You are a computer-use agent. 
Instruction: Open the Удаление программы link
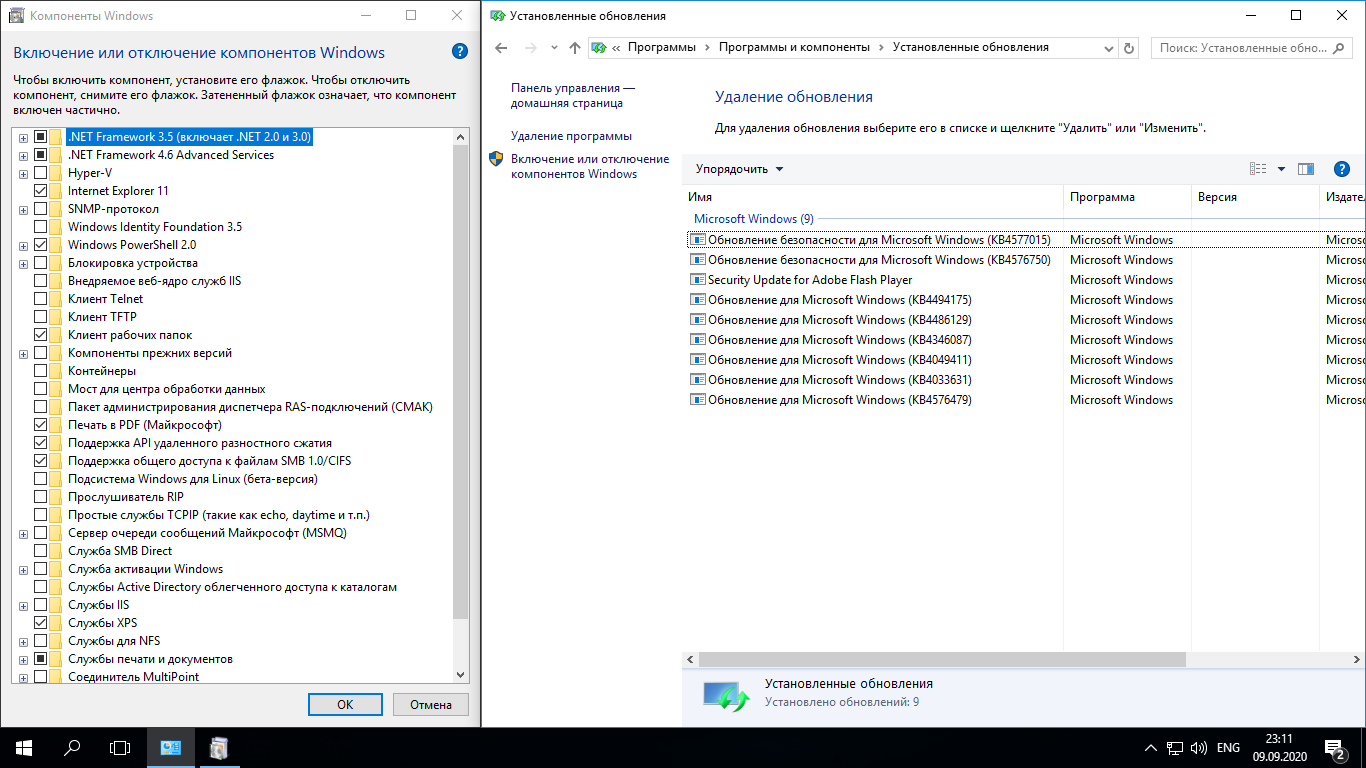[x=571, y=136]
